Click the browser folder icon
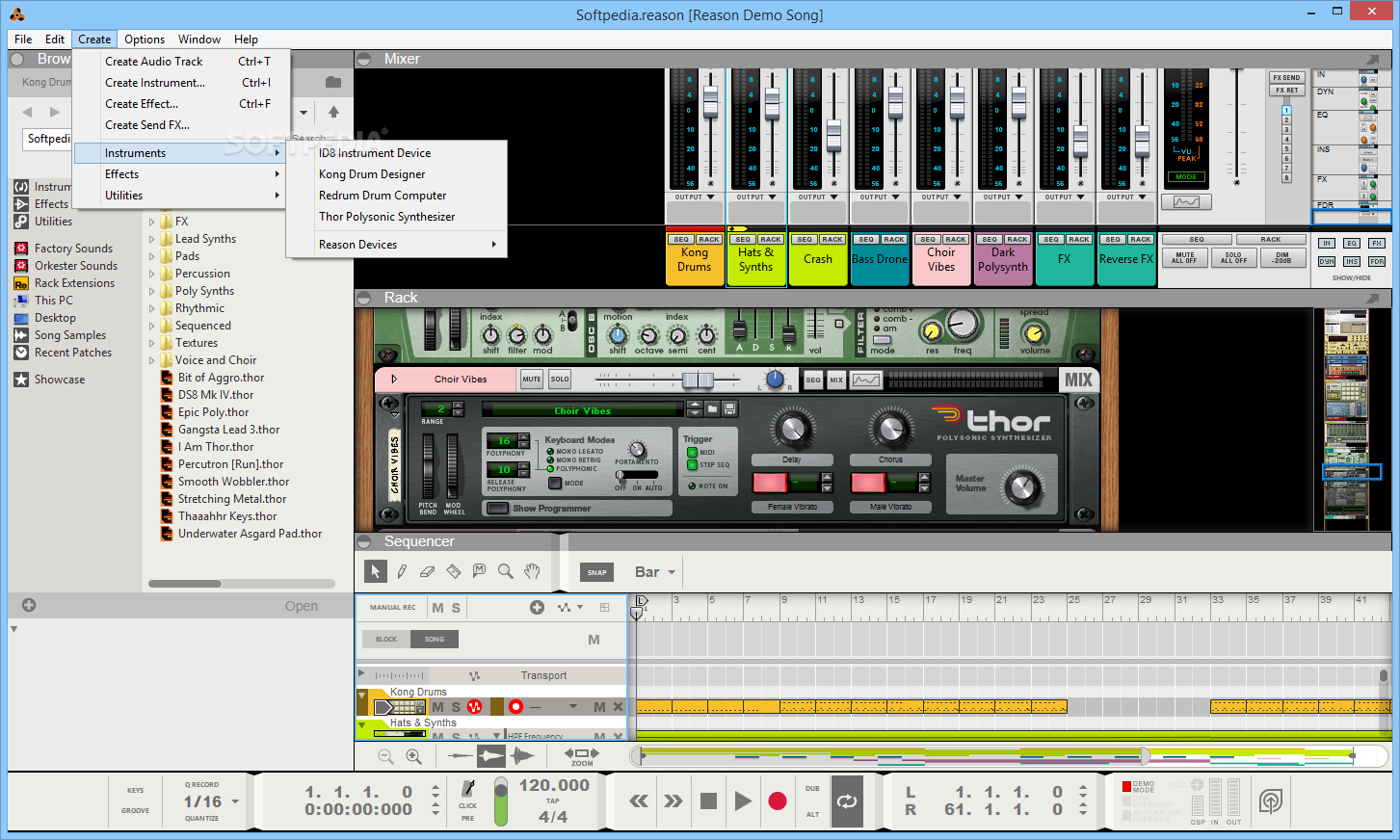1400x840 pixels. pos(333,82)
